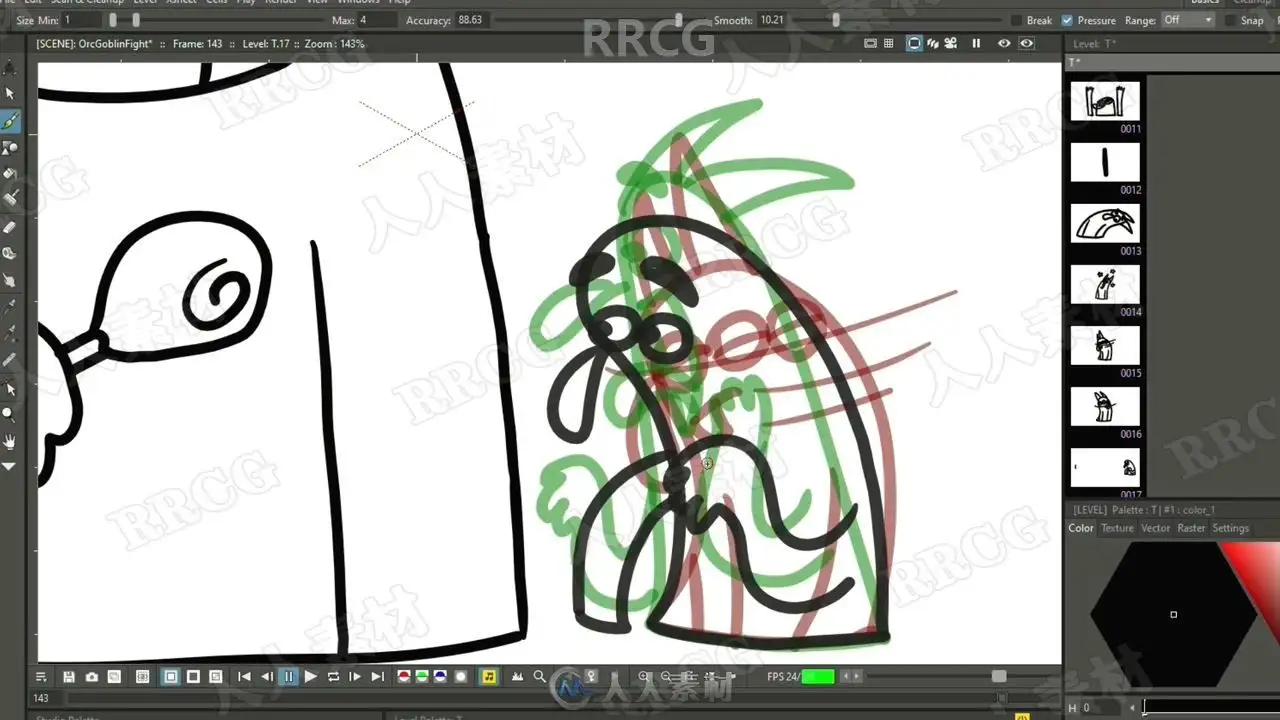This screenshot has width=1280, height=720.
Task: Select the Eraser tool
Action: coord(10,227)
